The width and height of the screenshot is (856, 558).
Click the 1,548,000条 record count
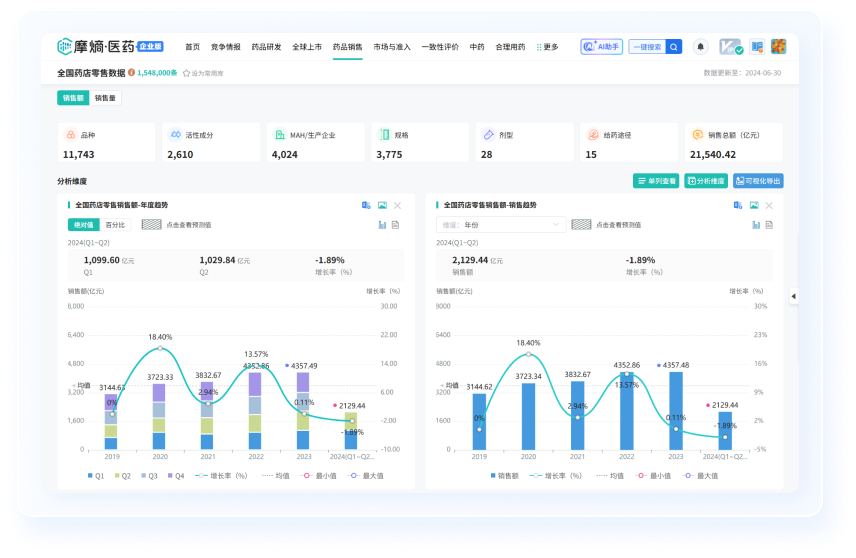point(157,73)
